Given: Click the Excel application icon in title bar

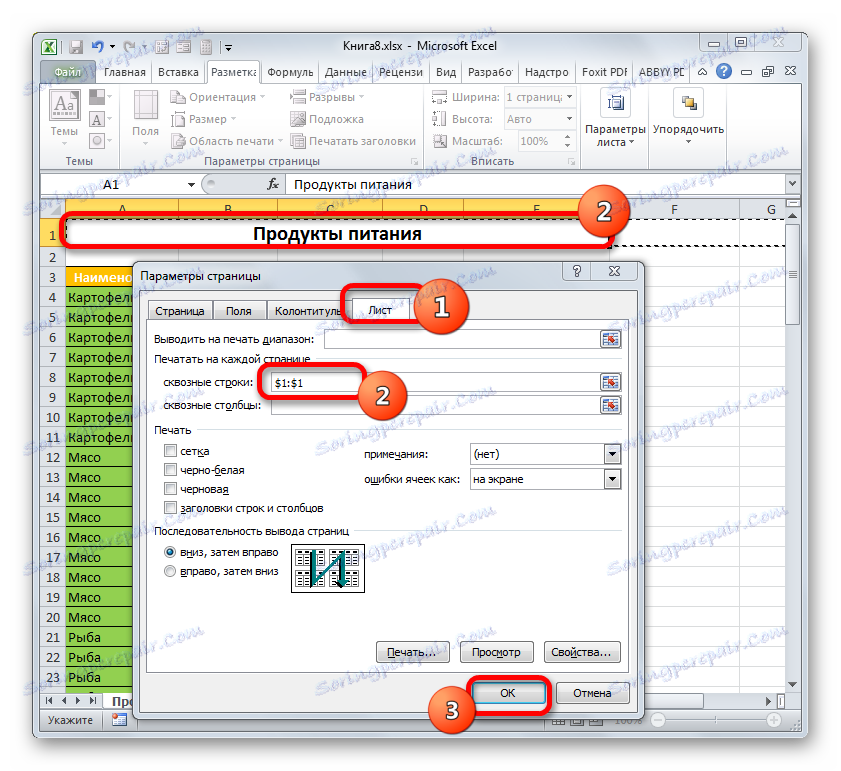Looking at the screenshot, I should point(49,47).
